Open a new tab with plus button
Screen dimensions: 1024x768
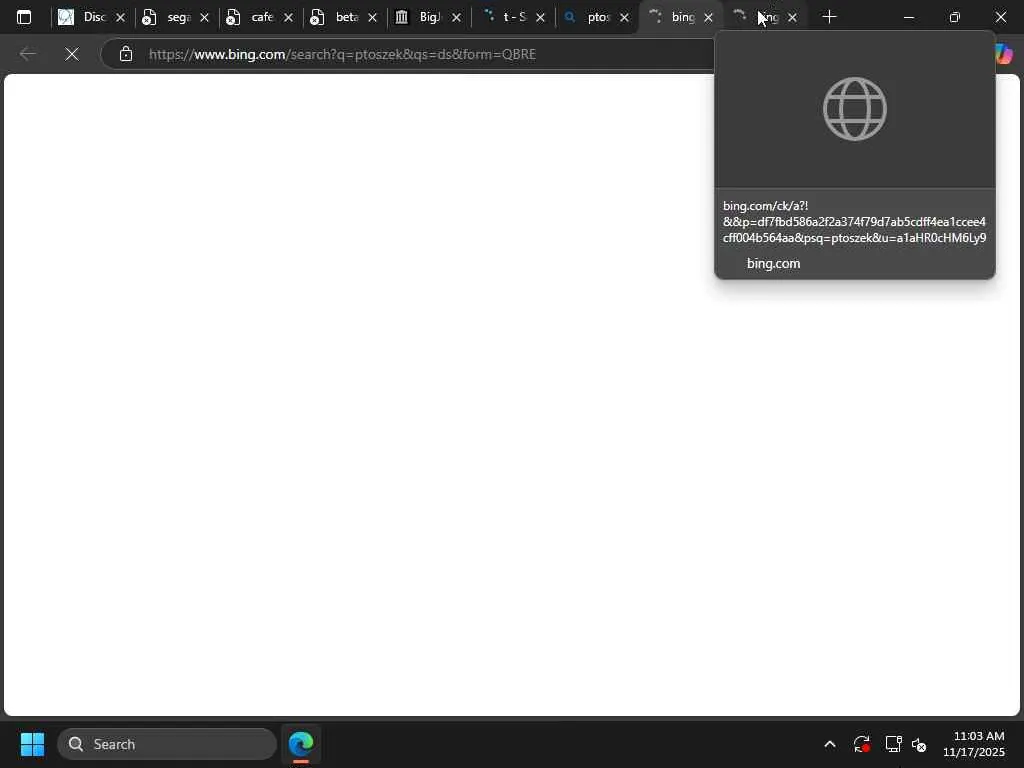click(x=829, y=17)
